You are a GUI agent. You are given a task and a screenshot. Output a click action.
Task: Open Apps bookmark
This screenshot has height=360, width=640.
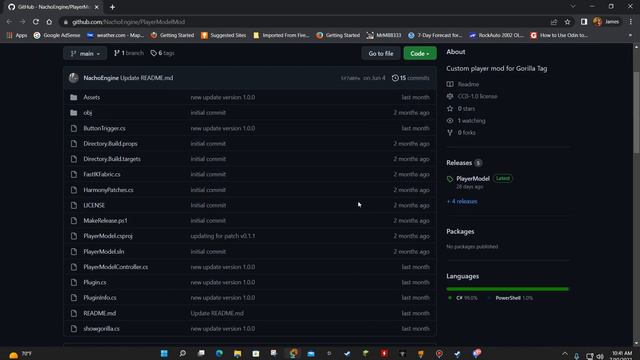coord(17,36)
